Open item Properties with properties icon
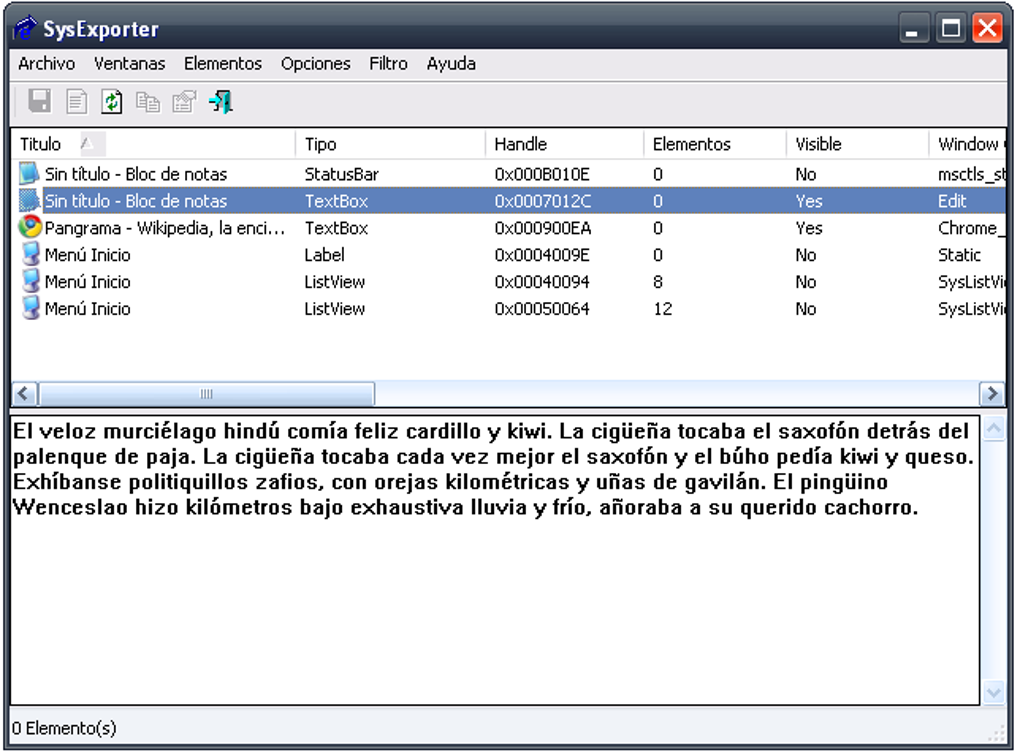This screenshot has width=1020, height=755. pos(183,101)
